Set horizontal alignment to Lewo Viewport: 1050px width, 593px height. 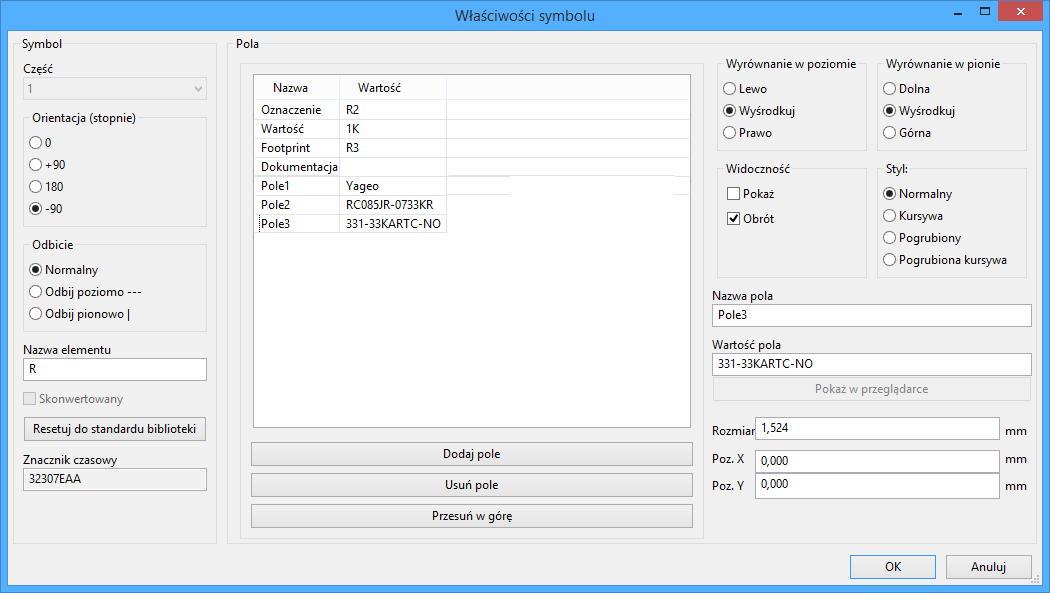[x=730, y=89]
